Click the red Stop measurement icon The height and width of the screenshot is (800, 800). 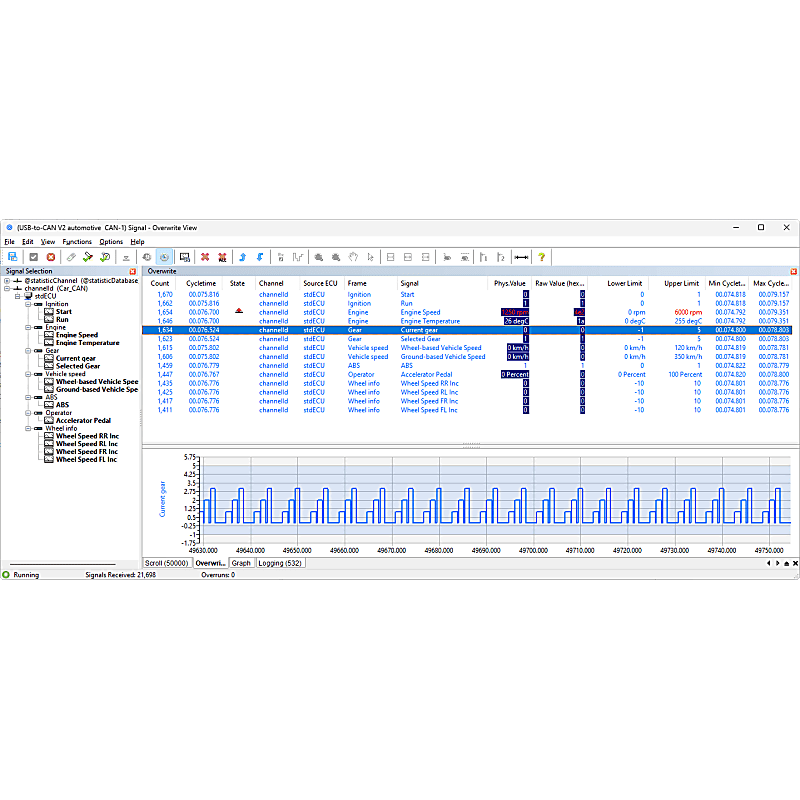pos(51,257)
